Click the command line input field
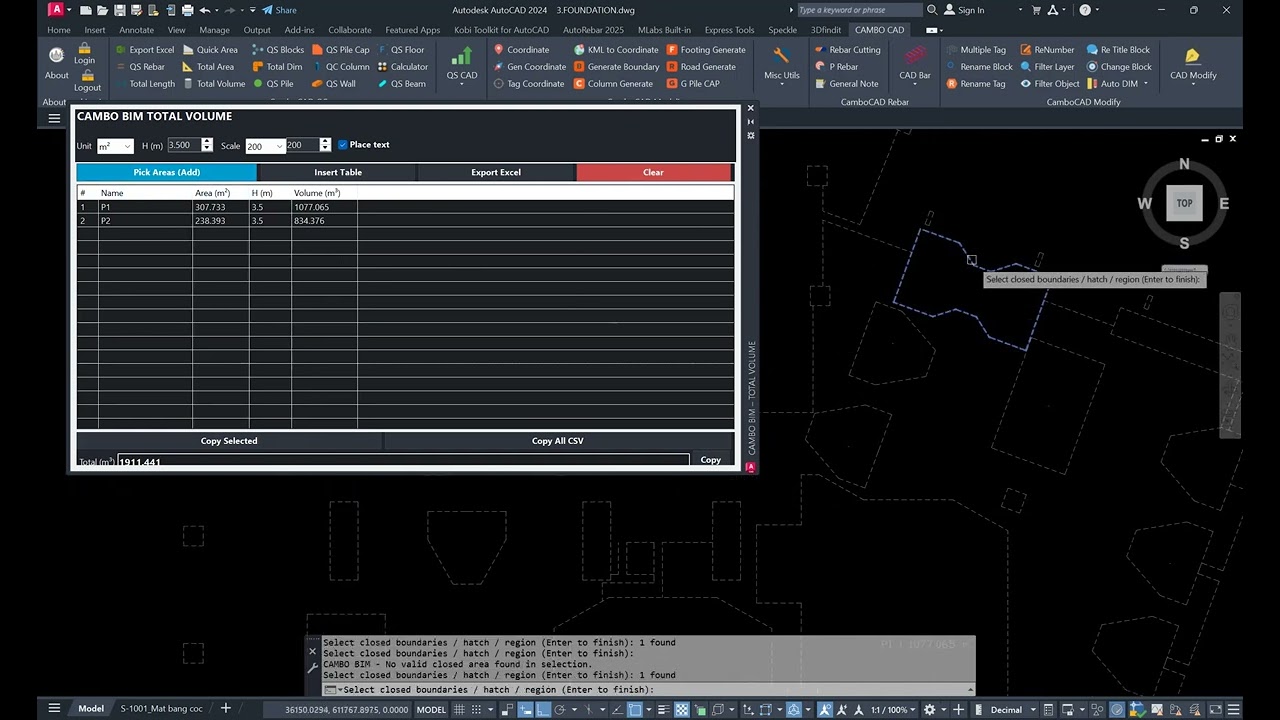The height and width of the screenshot is (720, 1280). coord(649,689)
